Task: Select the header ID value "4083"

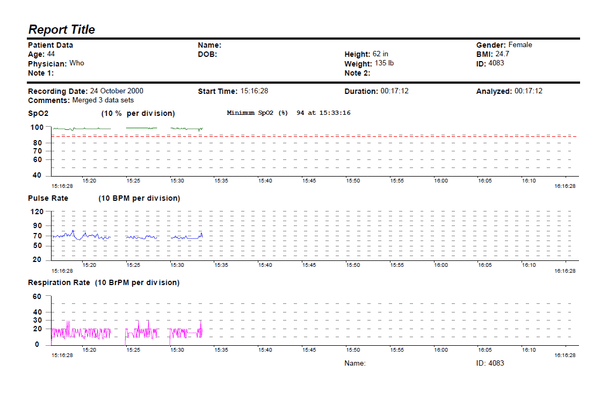Action: 496,63
